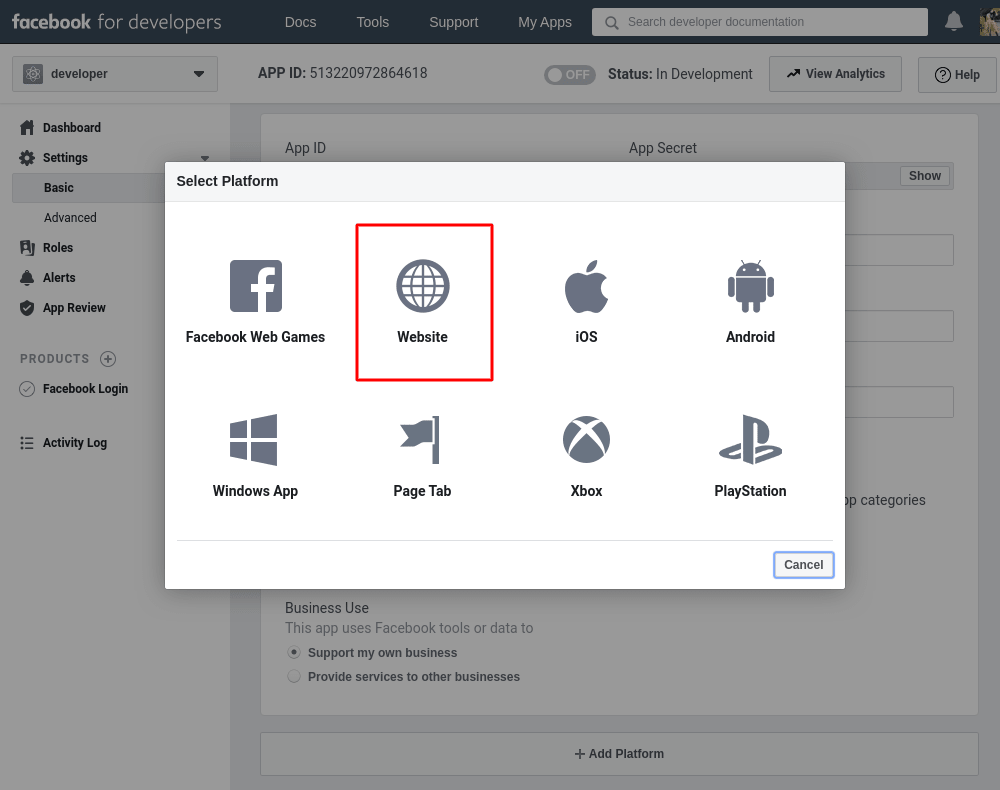This screenshot has height=790, width=1000.
Task: Click the Settings gear icon in sidebar
Action: pyautogui.click(x=27, y=157)
